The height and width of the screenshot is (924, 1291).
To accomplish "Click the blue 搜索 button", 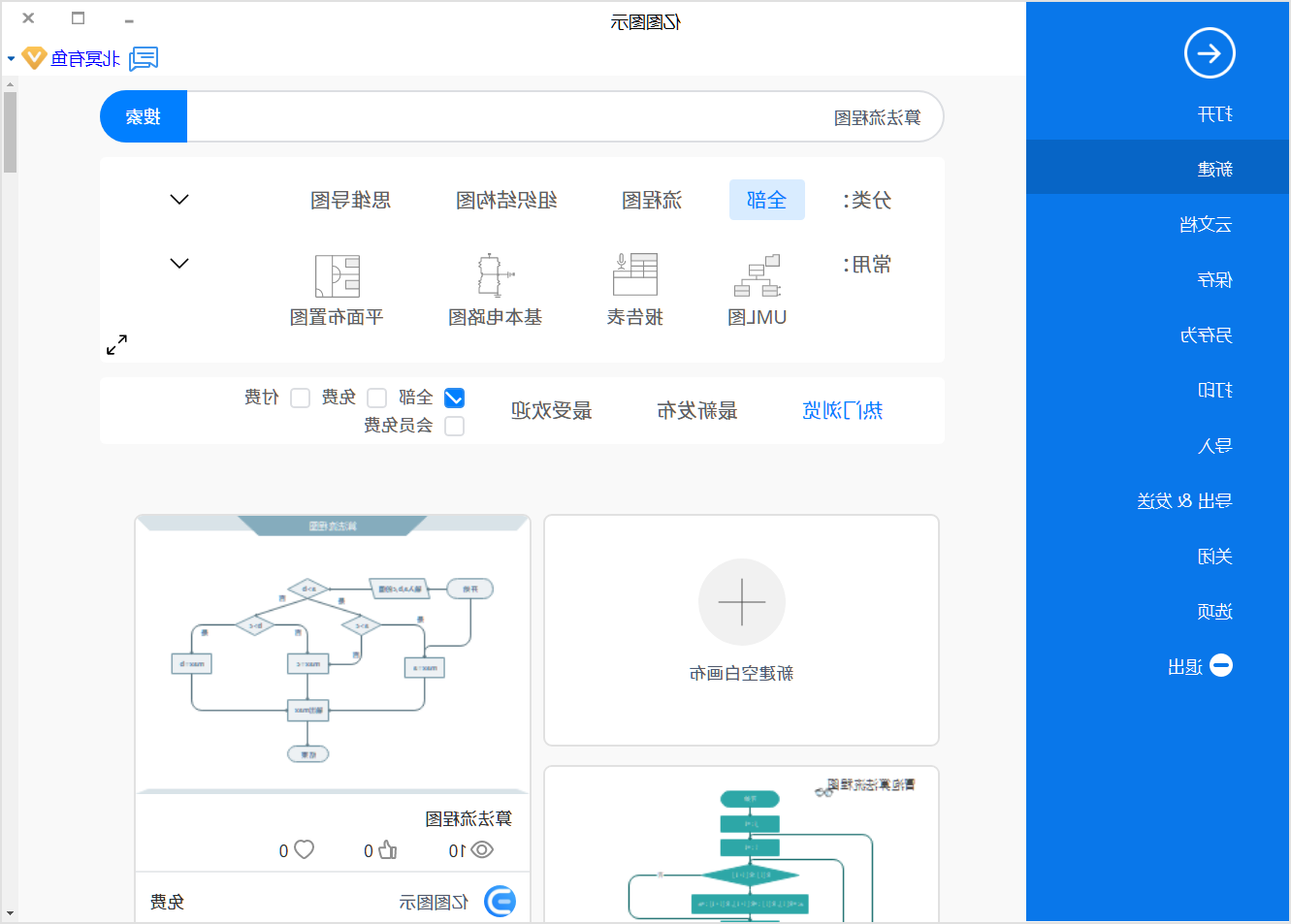I will tap(144, 117).
